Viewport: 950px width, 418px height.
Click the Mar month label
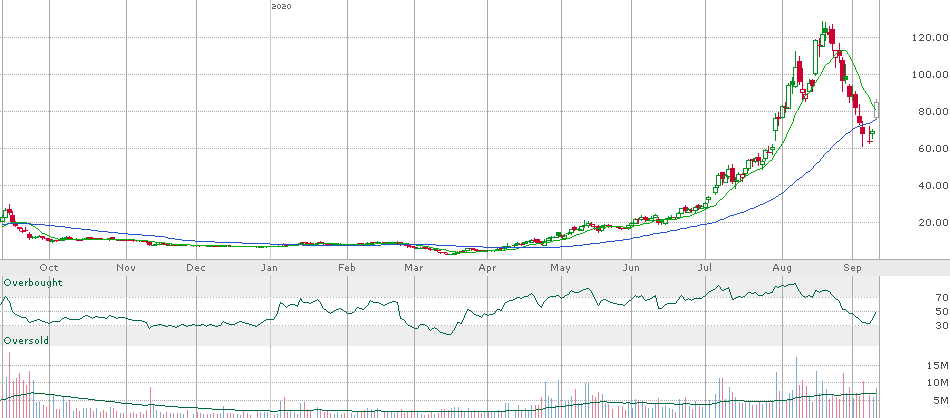pyautogui.click(x=414, y=267)
